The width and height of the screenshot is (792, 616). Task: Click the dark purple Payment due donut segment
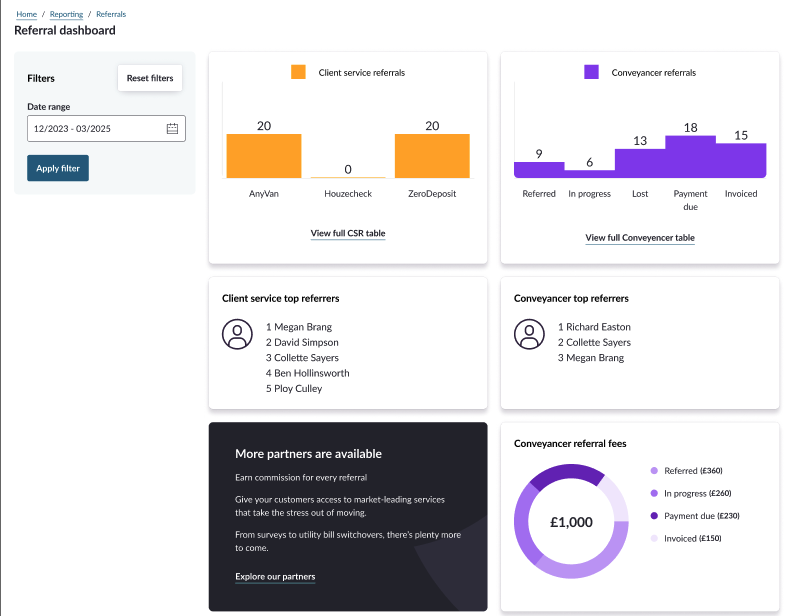(x=567, y=473)
